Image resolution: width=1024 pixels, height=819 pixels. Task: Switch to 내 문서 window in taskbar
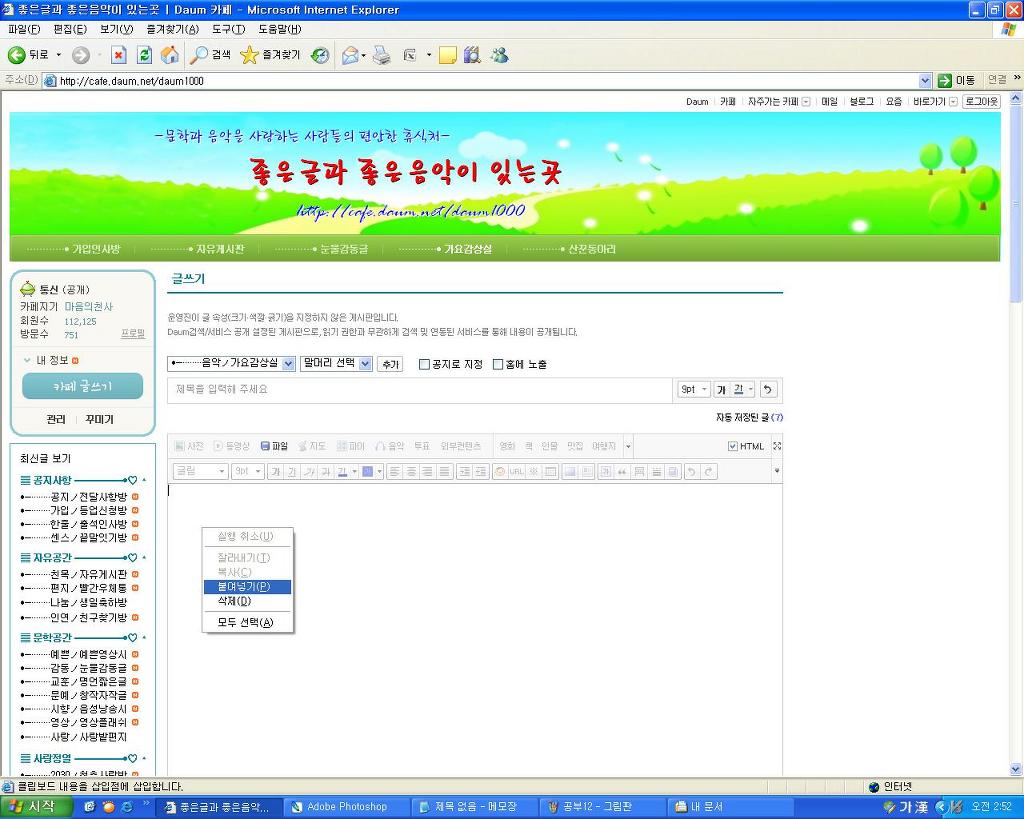(731, 807)
